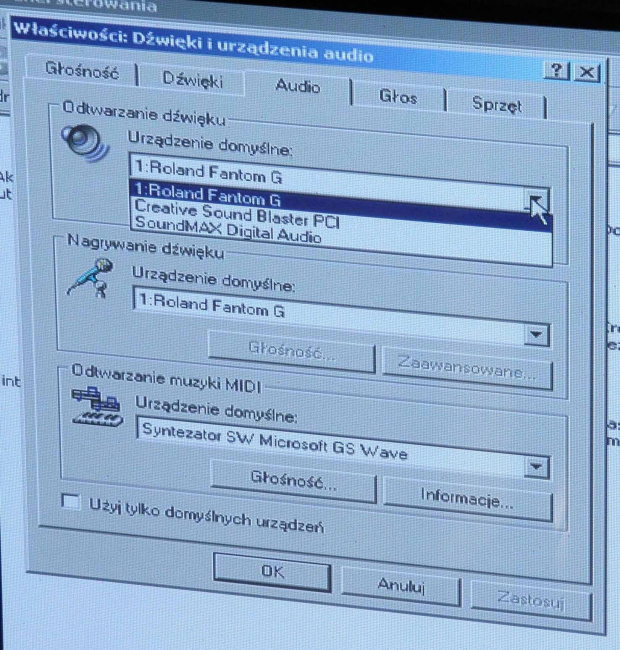The width and height of the screenshot is (620, 650).
Task: Click the Zastosuj apply button
Action: [x=531, y=599]
